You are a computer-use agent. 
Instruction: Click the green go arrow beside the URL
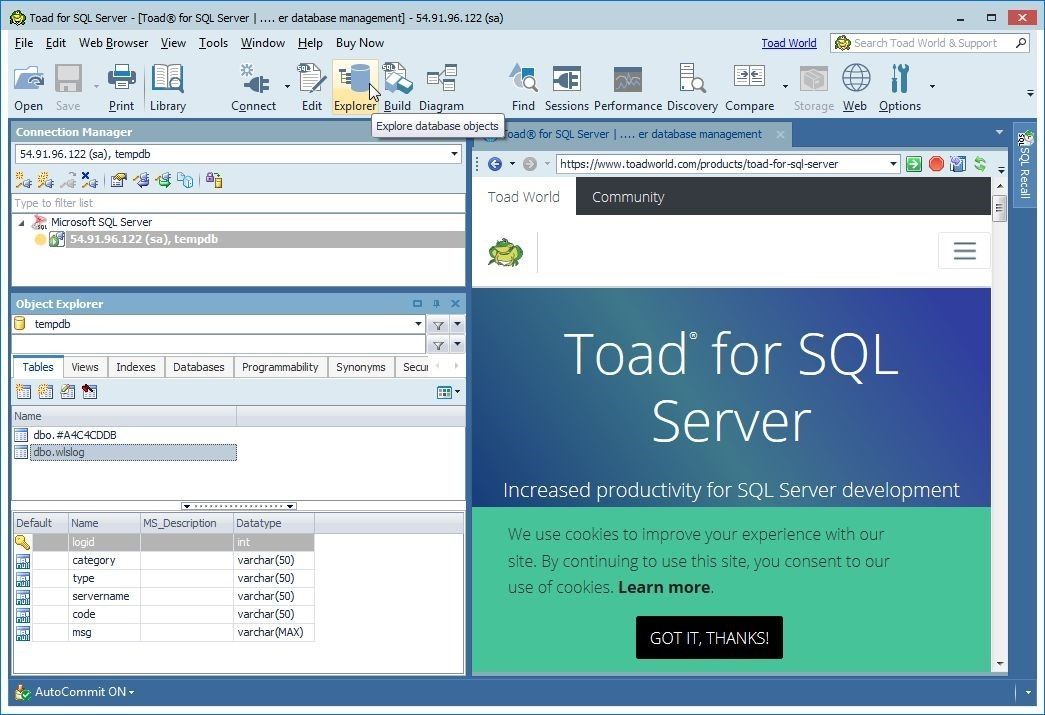pyautogui.click(x=914, y=164)
